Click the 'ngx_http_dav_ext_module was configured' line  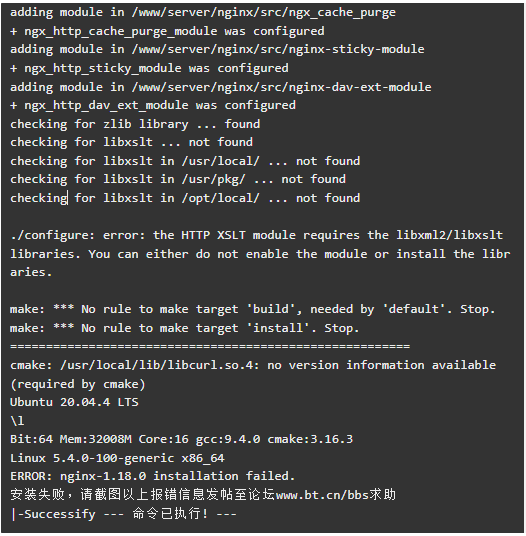pos(153,105)
